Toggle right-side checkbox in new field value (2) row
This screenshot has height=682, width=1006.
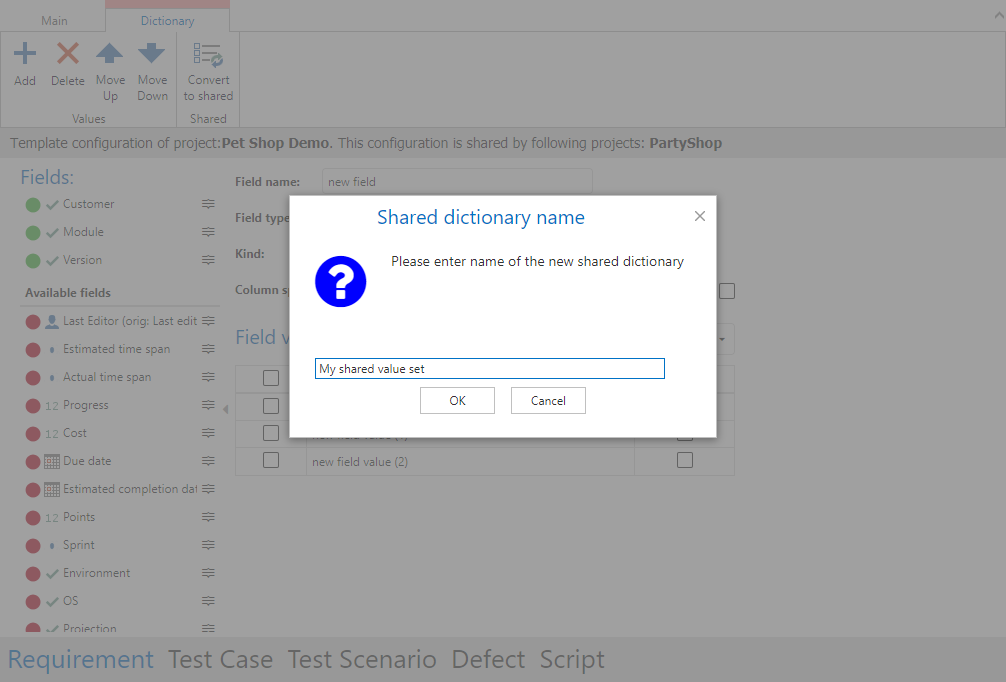(685, 461)
